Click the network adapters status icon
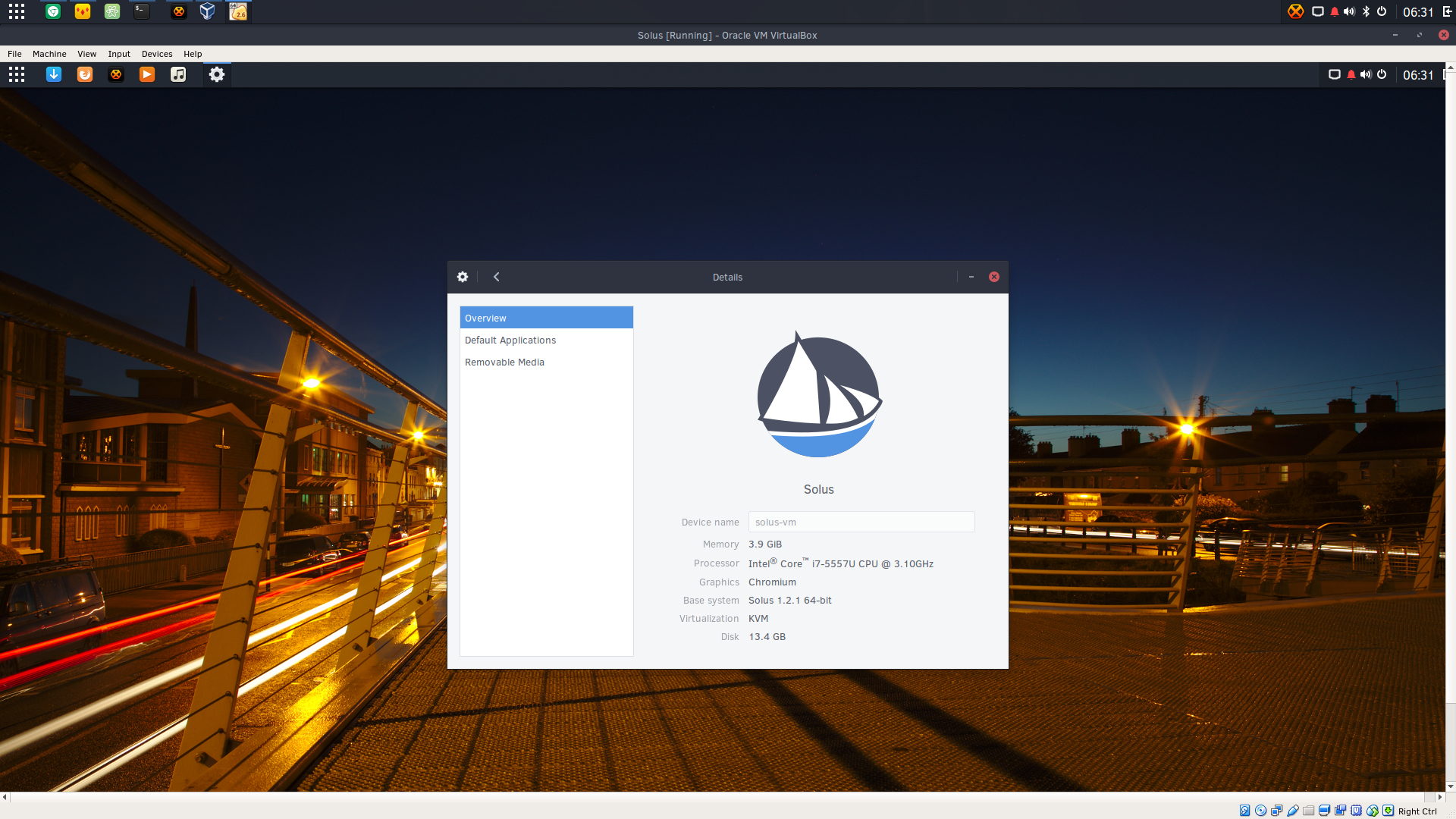The width and height of the screenshot is (1456, 819). [x=1276, y=811]
